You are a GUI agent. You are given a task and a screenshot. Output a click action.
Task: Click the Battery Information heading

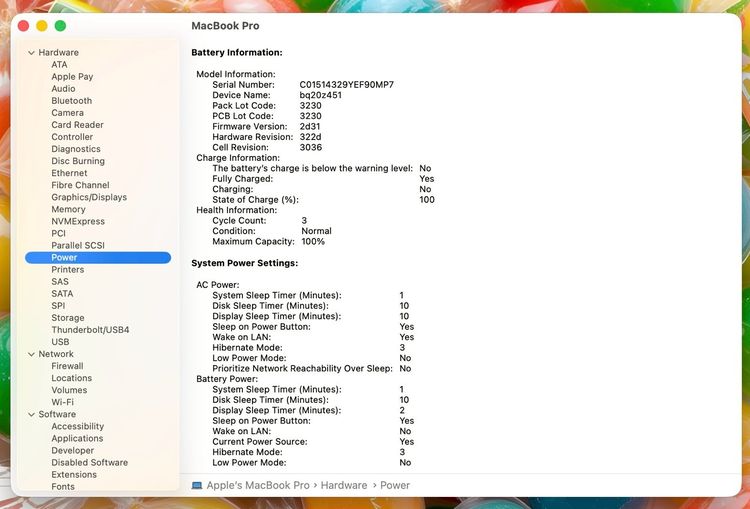point(237,53)
